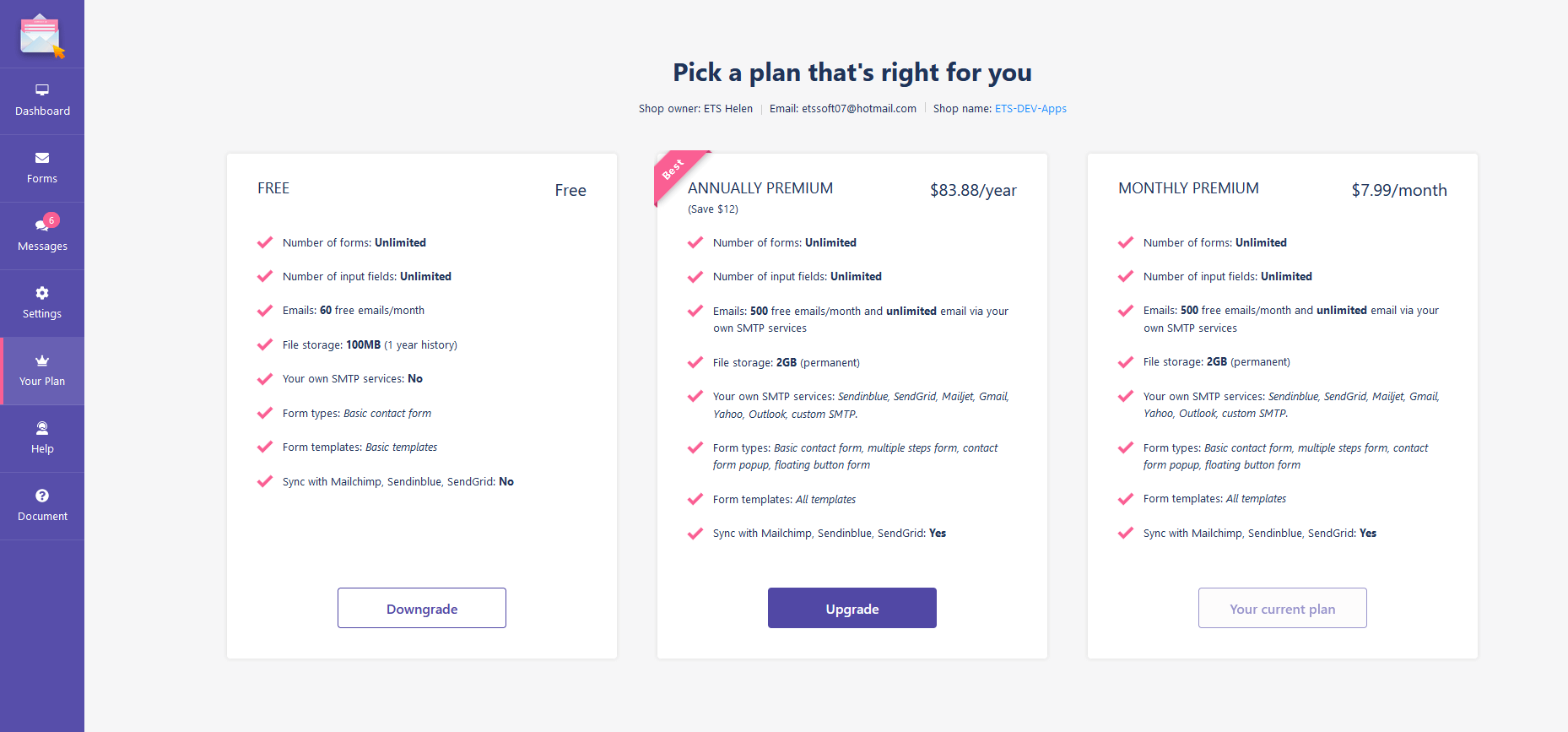Click the Your current plan button
This screenshot has width=1568, height=732.
(1283, 608)
